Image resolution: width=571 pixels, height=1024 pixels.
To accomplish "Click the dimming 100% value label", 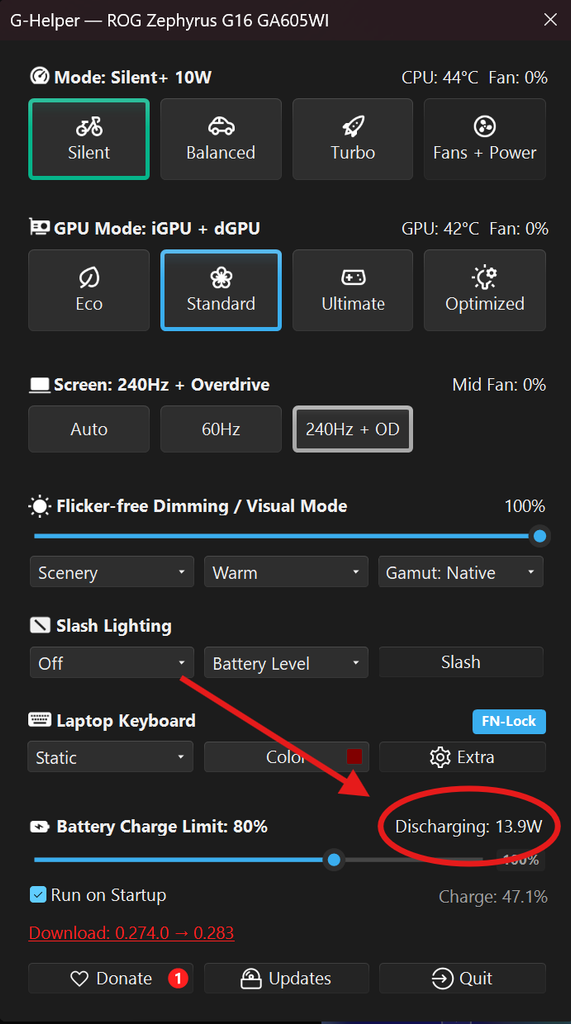I will [x=525, y=506].
